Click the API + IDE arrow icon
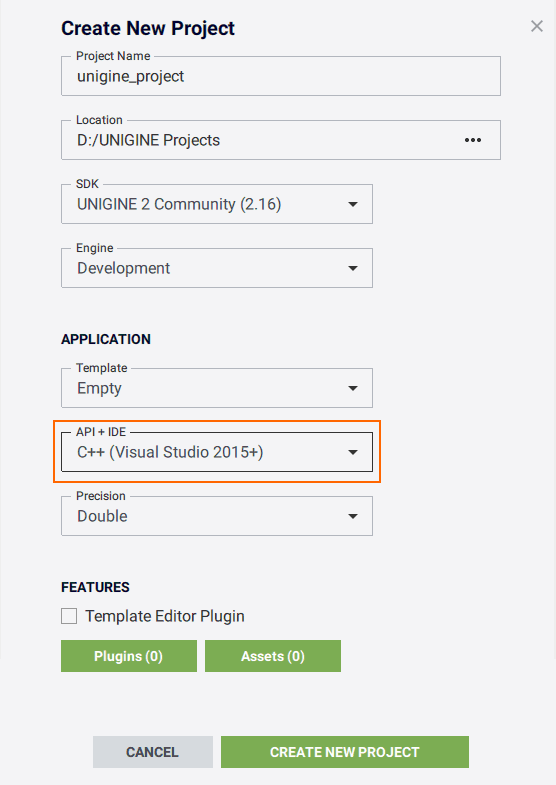The width and height of the screenshot is (556, 785). click(x=353, y=453)
